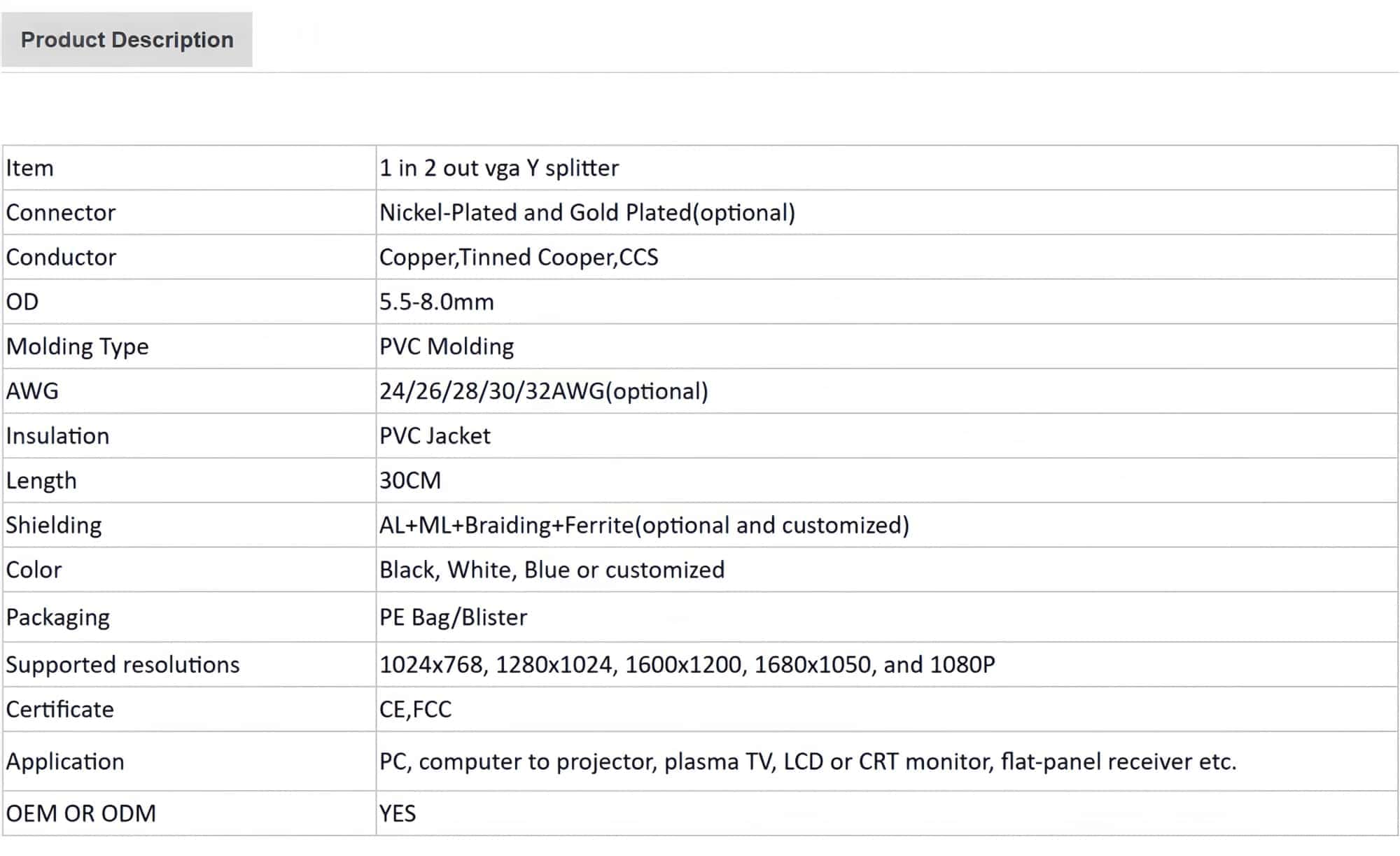Open the Product Description tab
Image resolution: width=1400 pixels, height=856 pixels.
point(127,40)
